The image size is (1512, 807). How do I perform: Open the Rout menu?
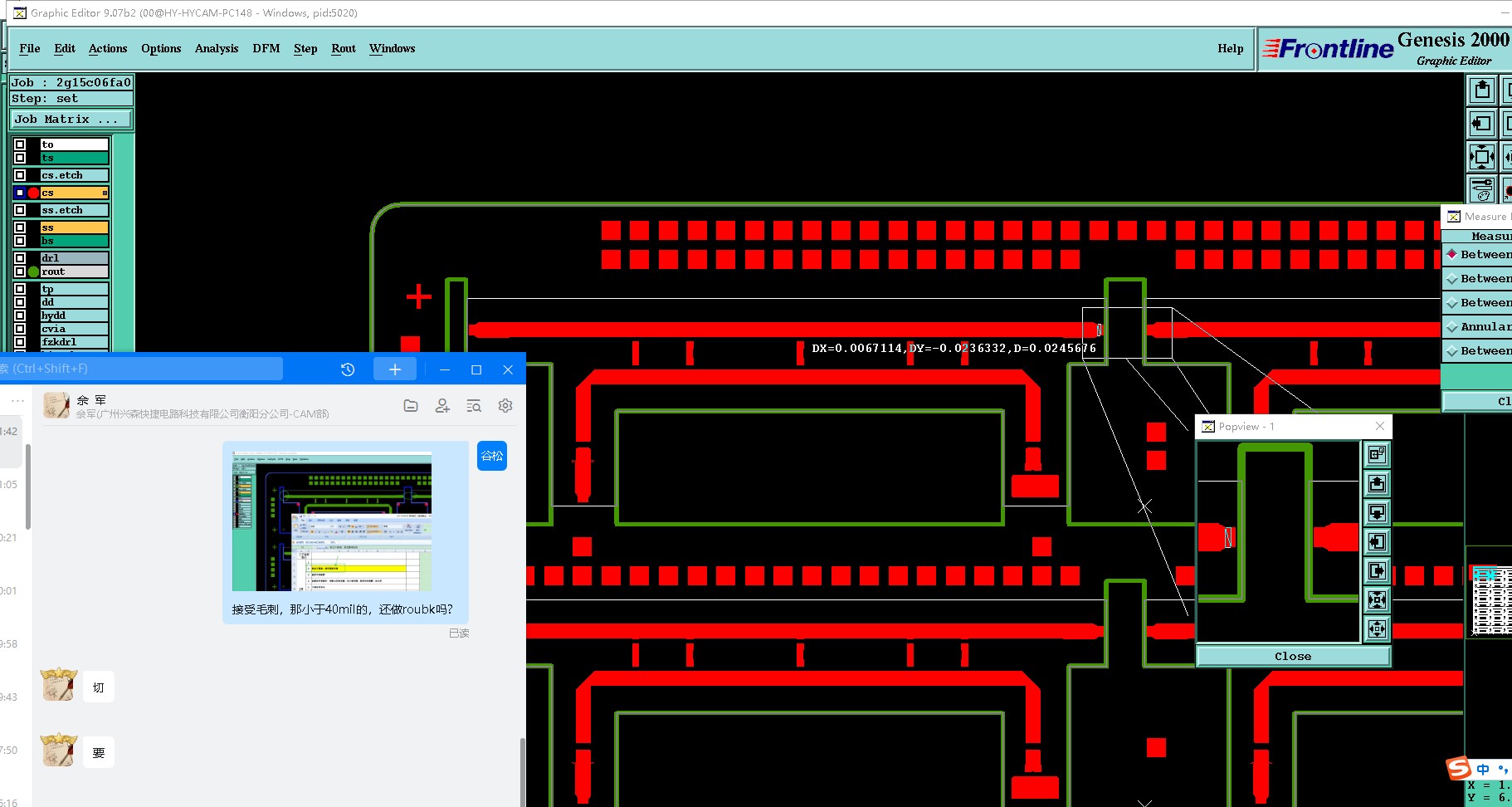344,48
